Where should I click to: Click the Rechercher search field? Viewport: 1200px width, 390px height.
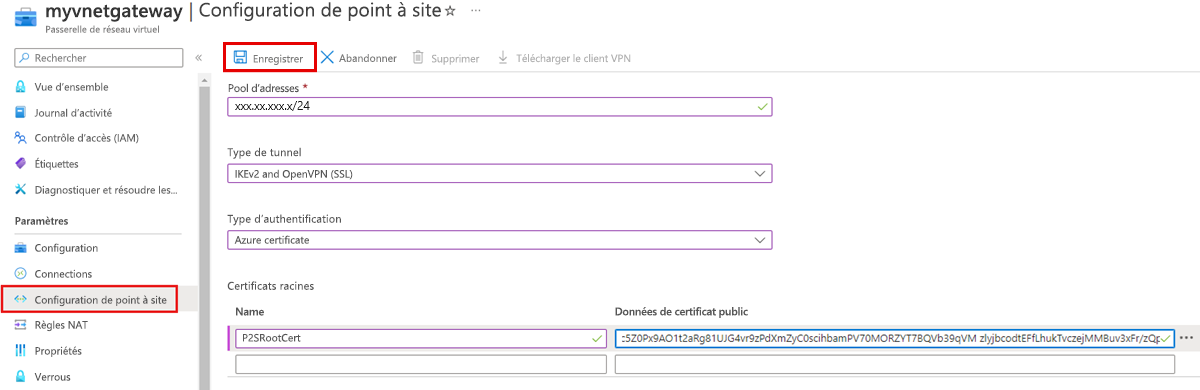99,58
